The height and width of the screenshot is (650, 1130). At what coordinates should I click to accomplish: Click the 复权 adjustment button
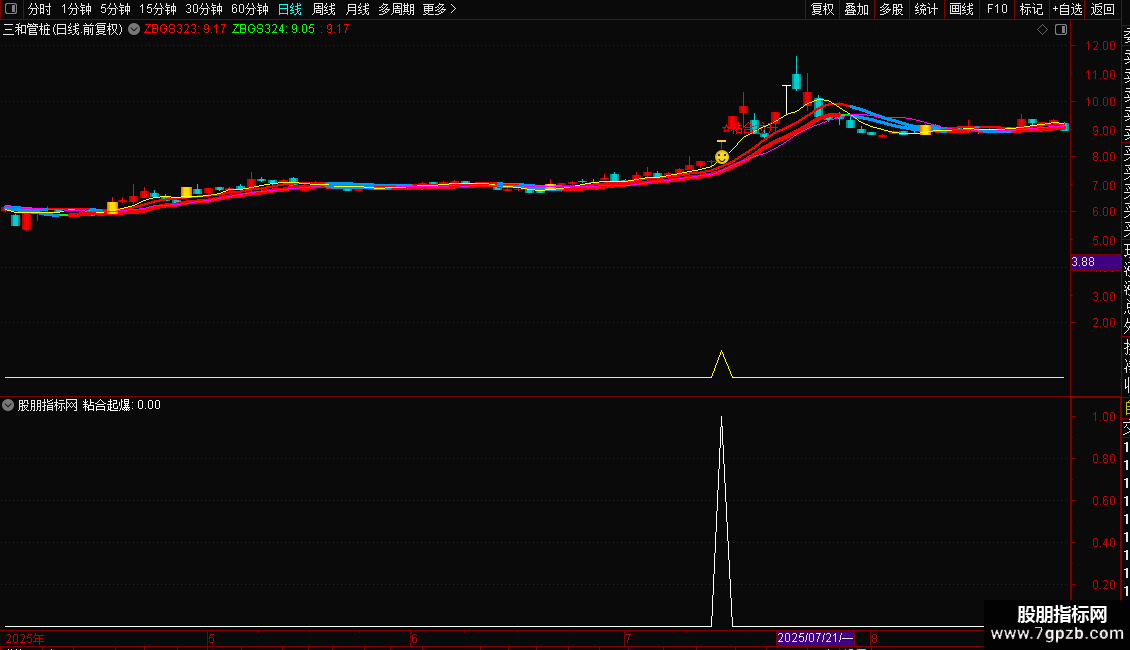tap(822, 9)
